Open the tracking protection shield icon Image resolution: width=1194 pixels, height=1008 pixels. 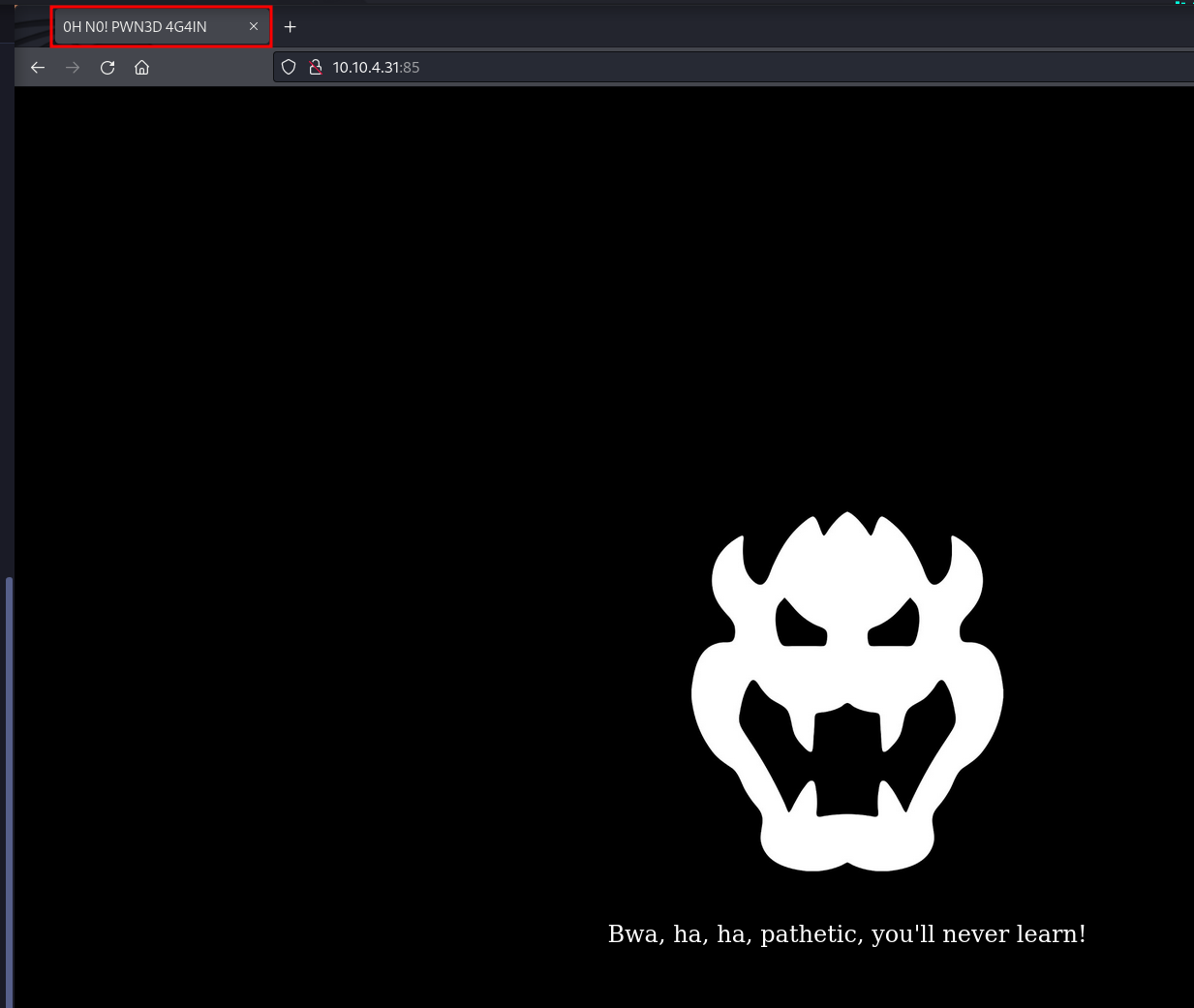click(x=289, y=68)
